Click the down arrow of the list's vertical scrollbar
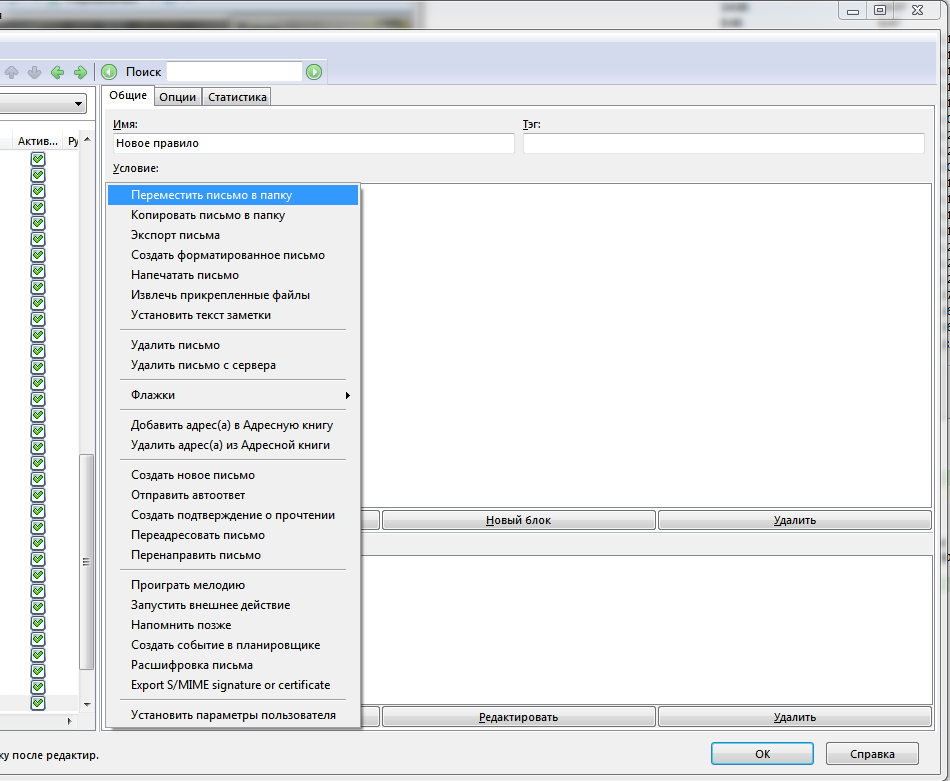 pyautogui.click(x=87, y=704)
